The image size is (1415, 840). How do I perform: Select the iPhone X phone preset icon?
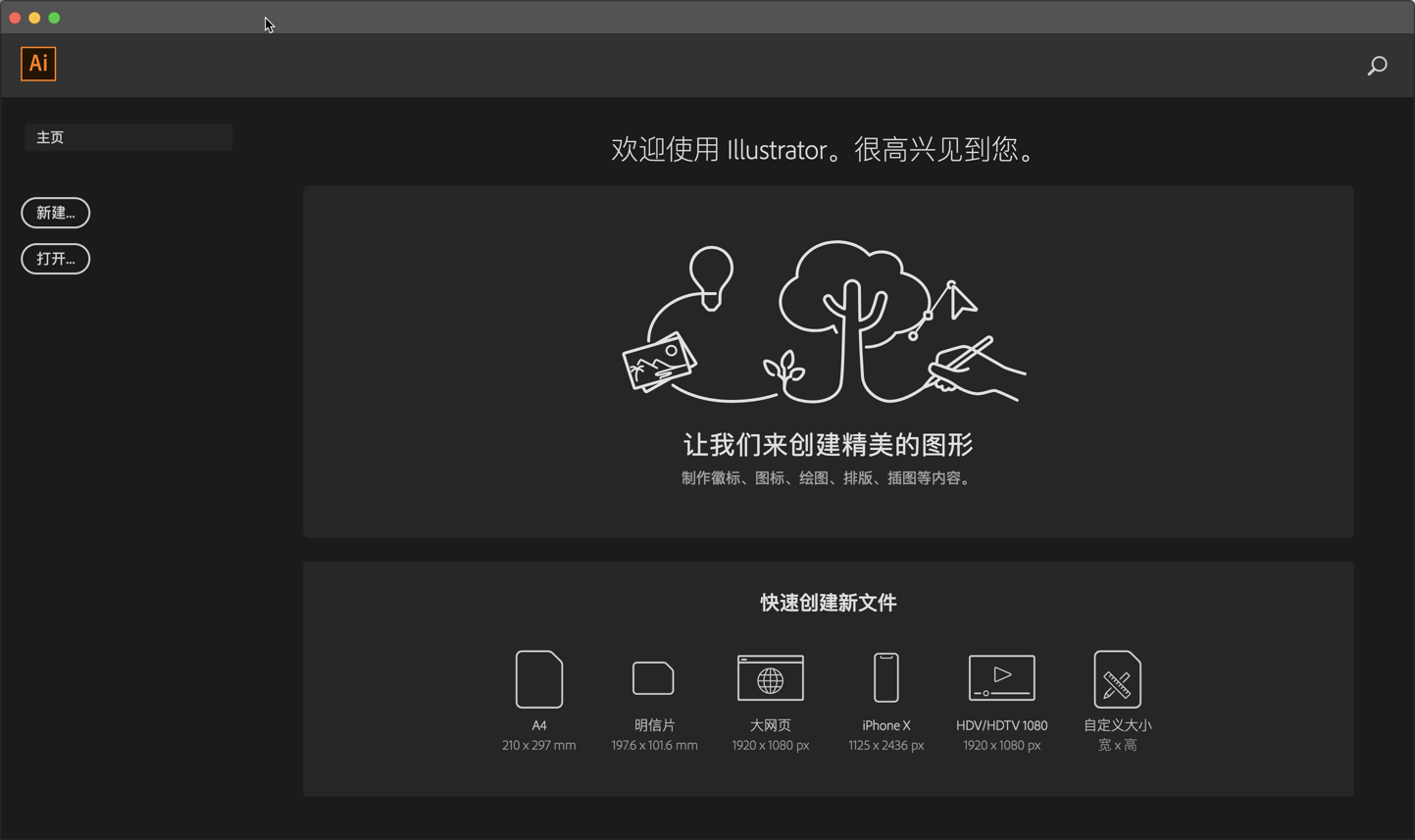[885, 677]
